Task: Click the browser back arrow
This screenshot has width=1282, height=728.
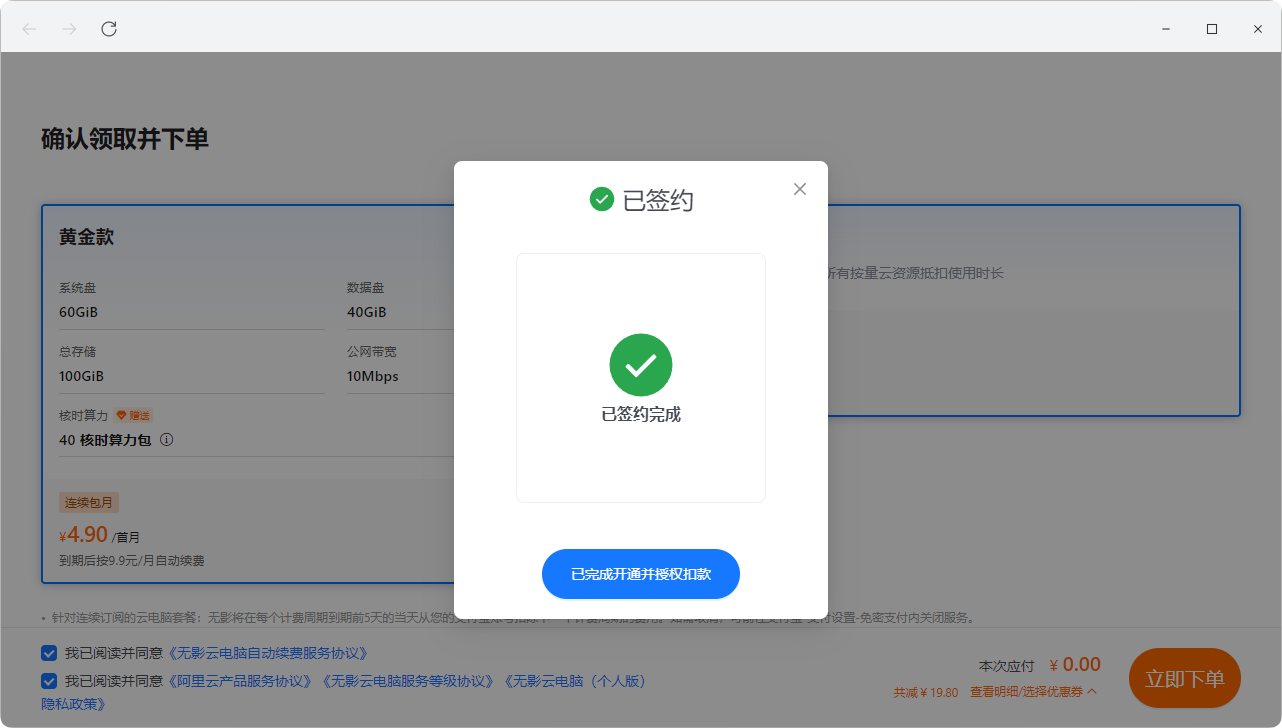Action: pos(29,29)
